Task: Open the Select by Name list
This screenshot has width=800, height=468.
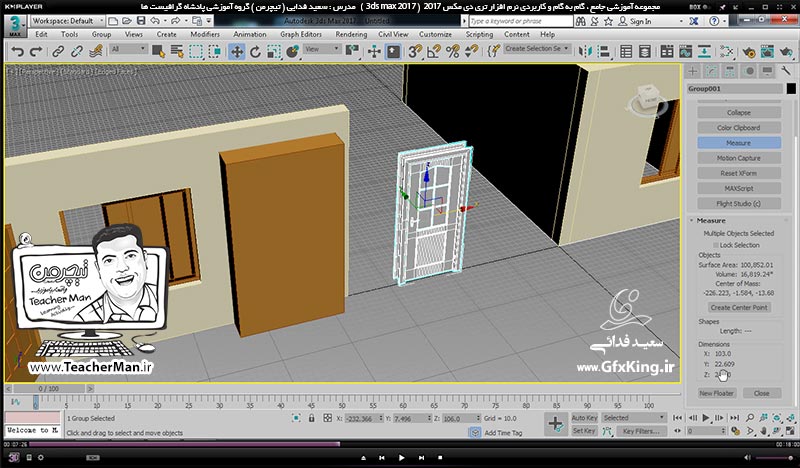Action: point(177,52)
